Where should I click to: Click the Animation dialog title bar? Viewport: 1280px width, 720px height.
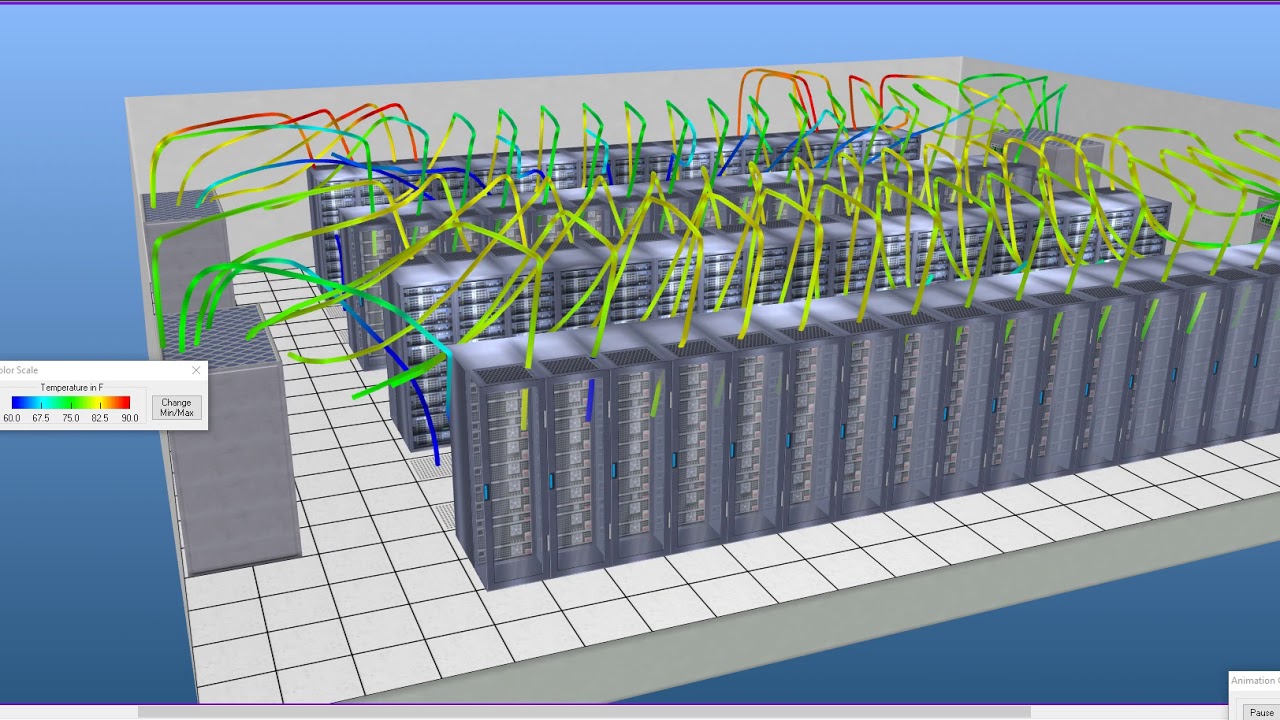(1255, 681)
